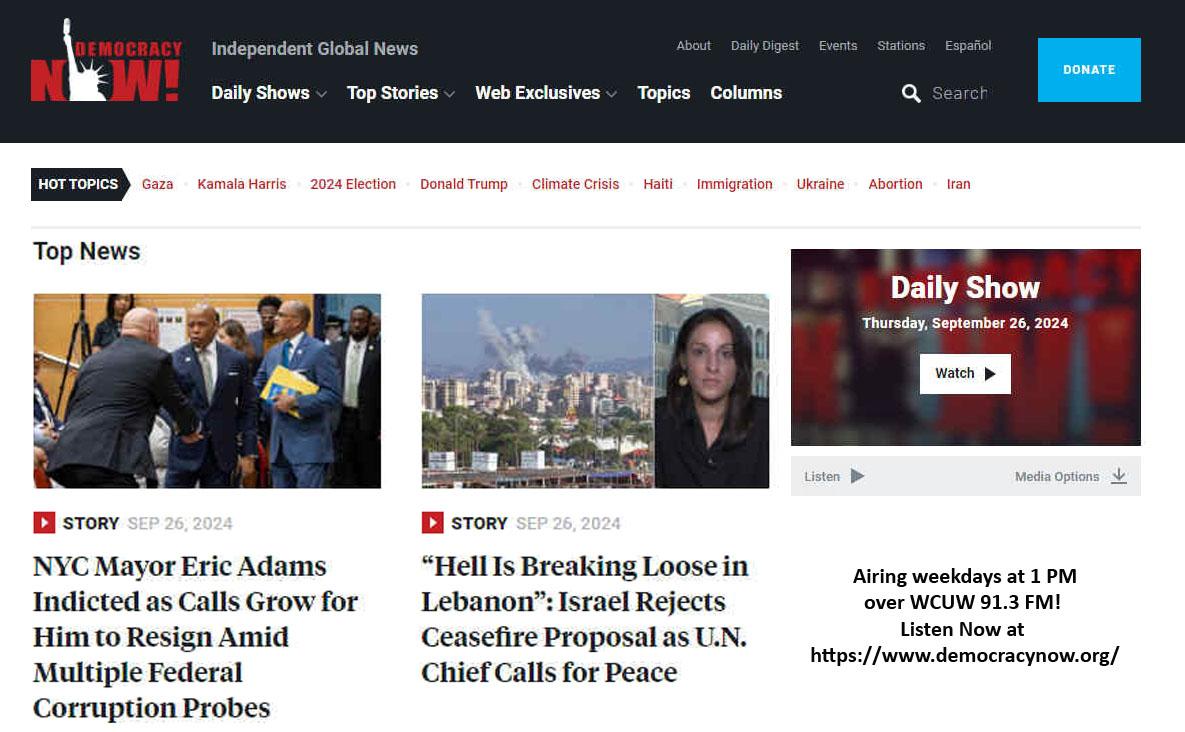Image resolution: width=1185 pixels, height=732 pixels.
Task: Expand the Top Stories dropdown menu
Action: click(x=401, y=93)
